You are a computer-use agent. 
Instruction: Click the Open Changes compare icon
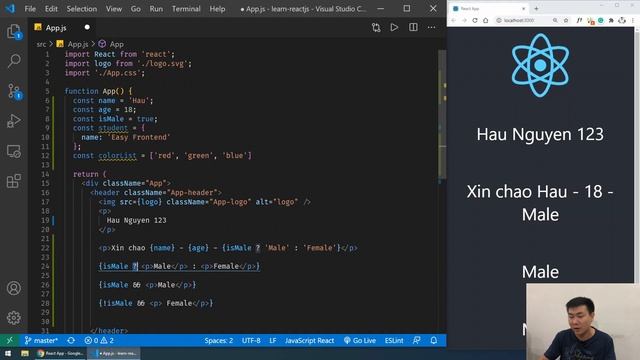(x=376, y=27)
